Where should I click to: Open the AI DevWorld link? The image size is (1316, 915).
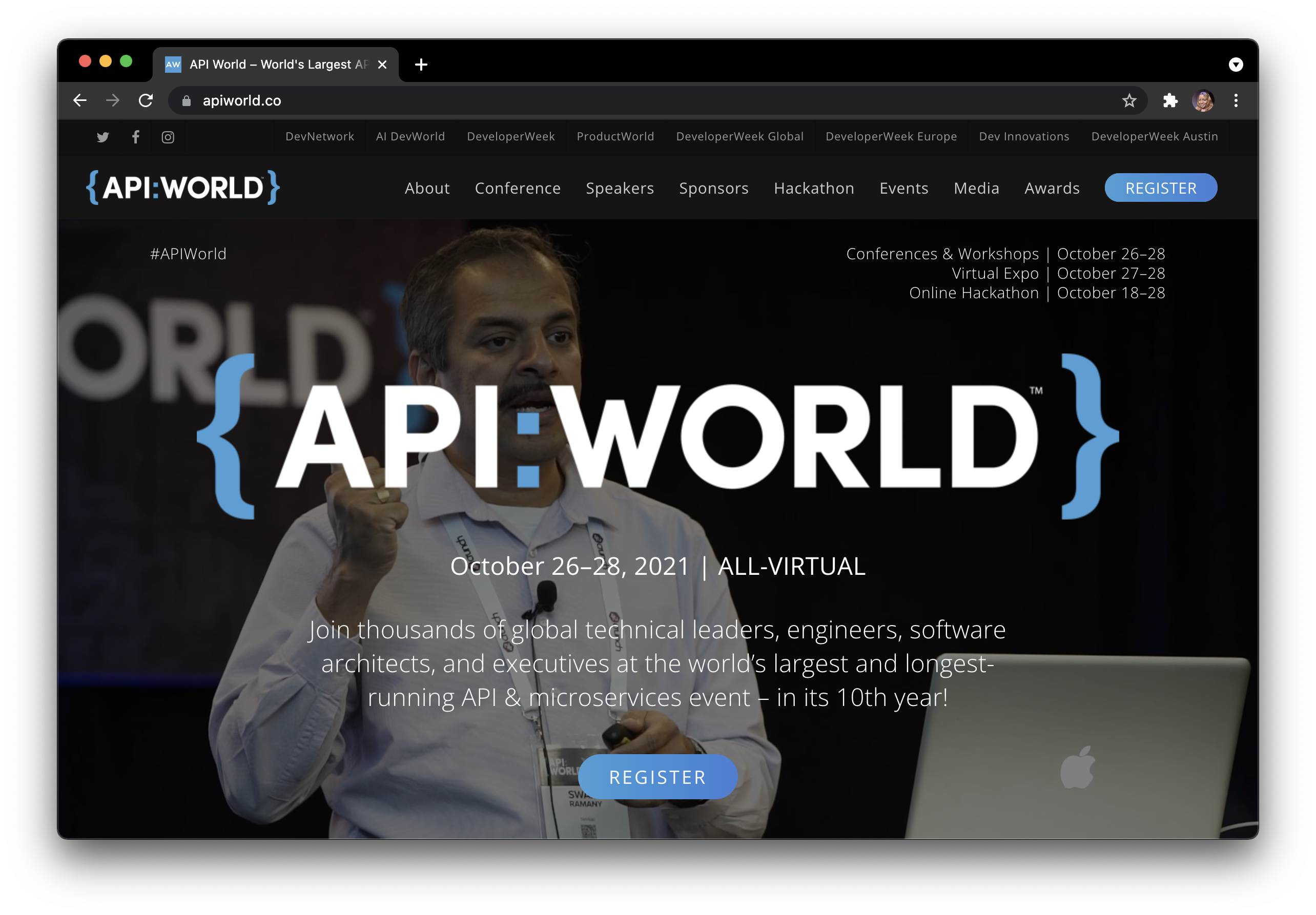click(410, 137)
